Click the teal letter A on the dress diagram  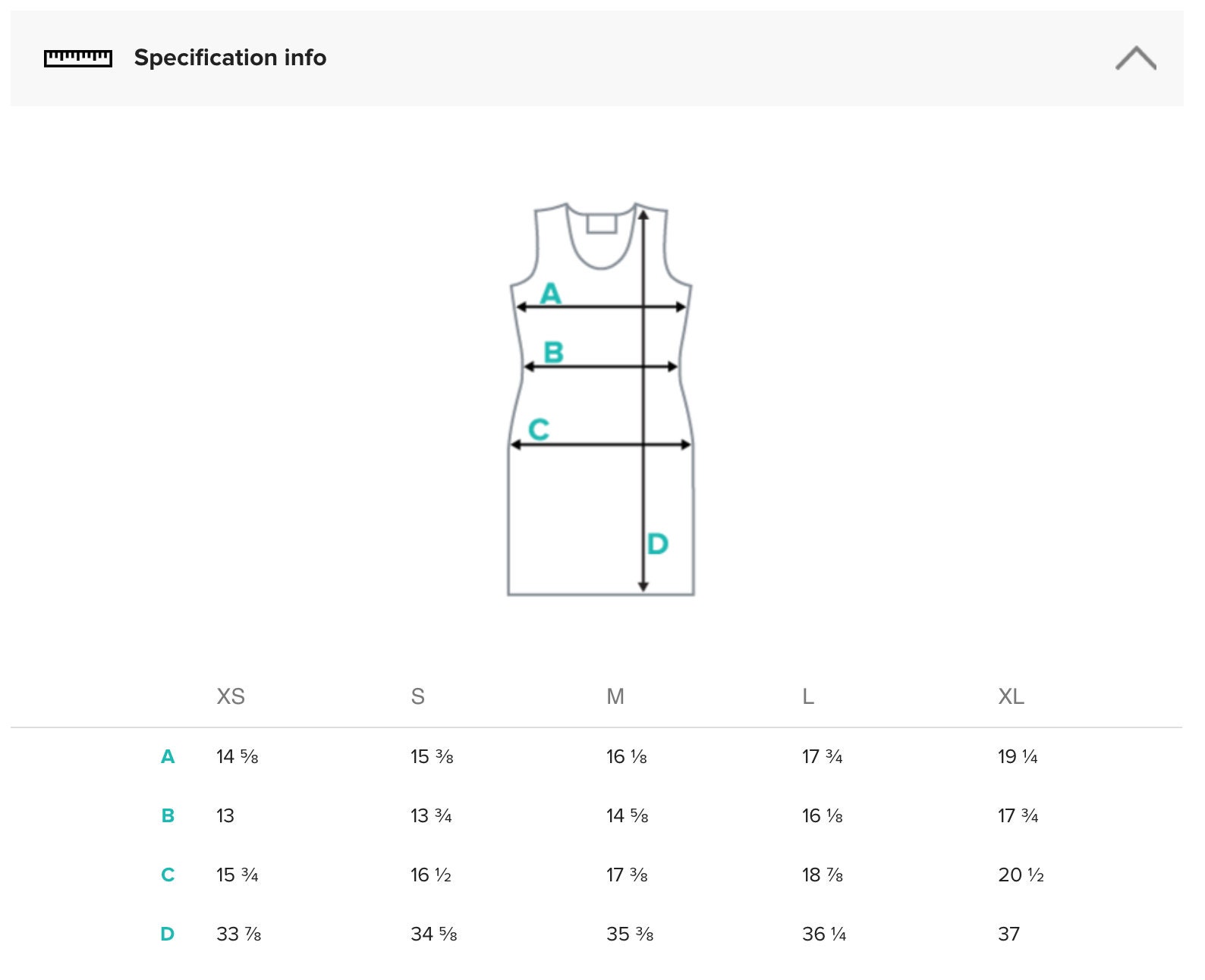[550, 293]
